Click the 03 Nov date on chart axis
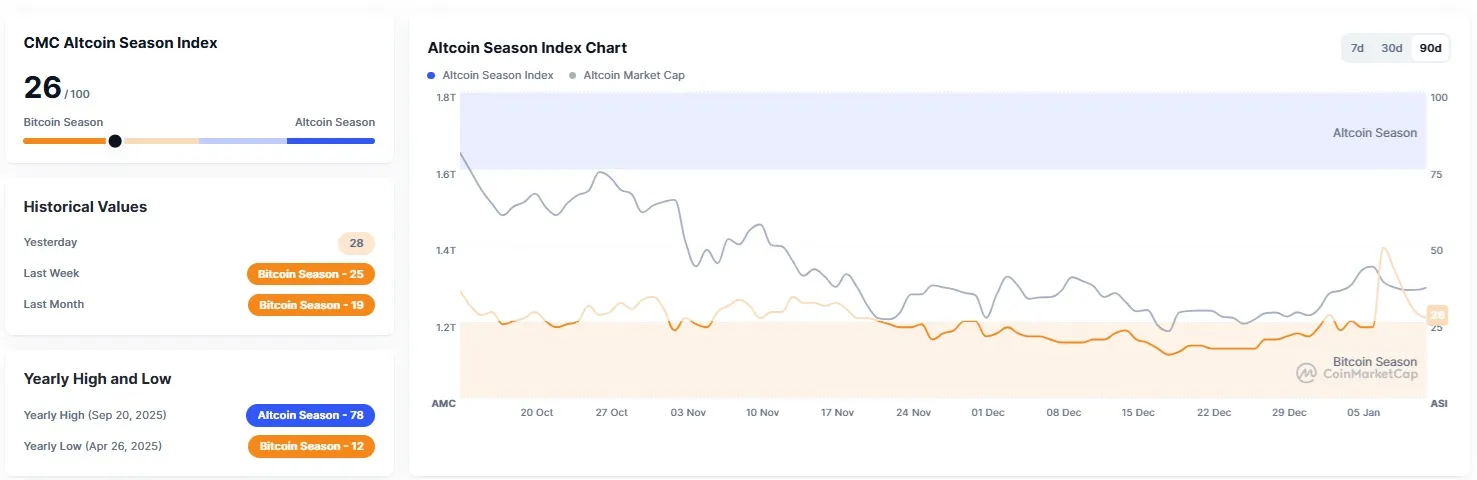Viewport: 1477px width, 480px height. click(x=688, y=412)
